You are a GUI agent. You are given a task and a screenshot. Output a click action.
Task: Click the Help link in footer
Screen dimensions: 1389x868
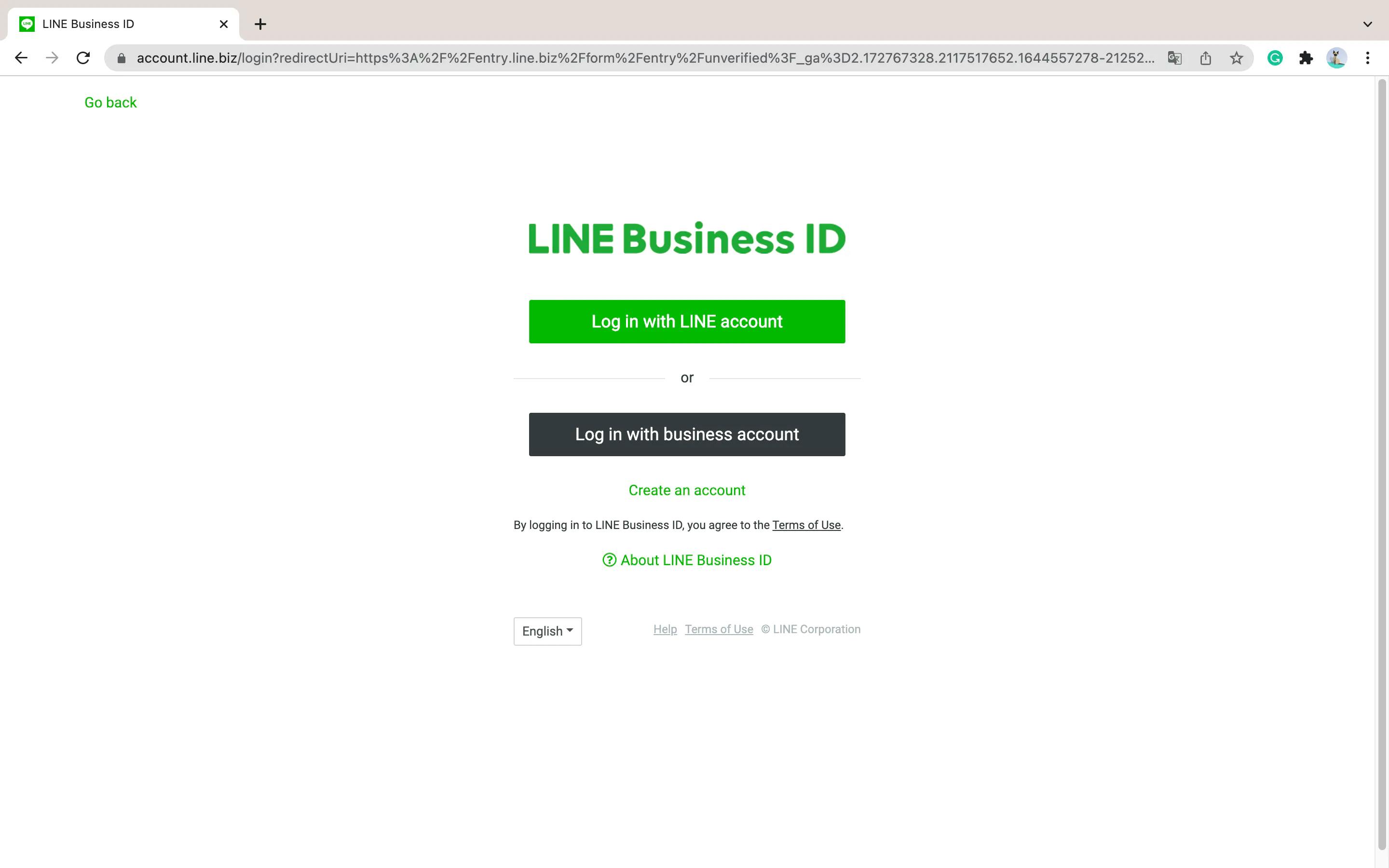[x=665, y=629]
